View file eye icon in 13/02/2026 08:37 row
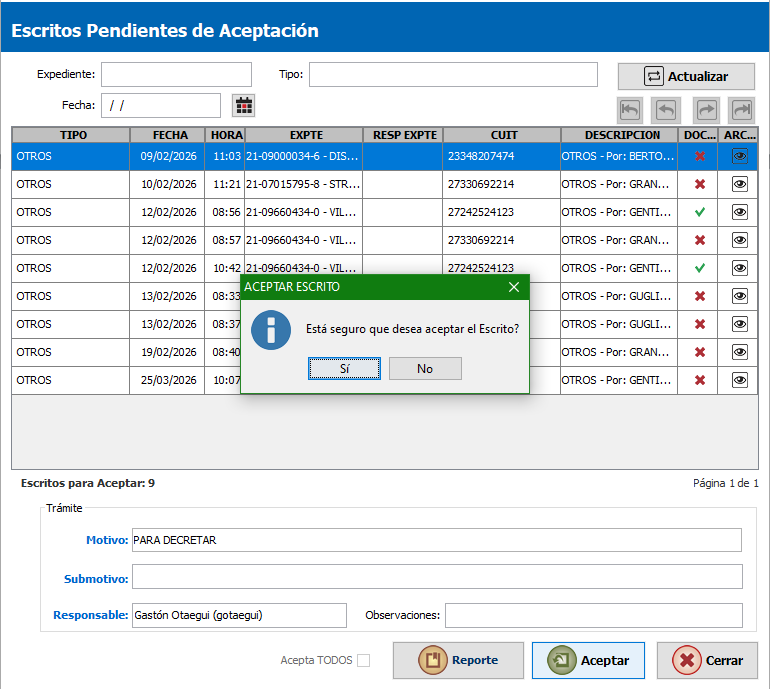Viewport: 770px width, 689px height. click(740, 324)
